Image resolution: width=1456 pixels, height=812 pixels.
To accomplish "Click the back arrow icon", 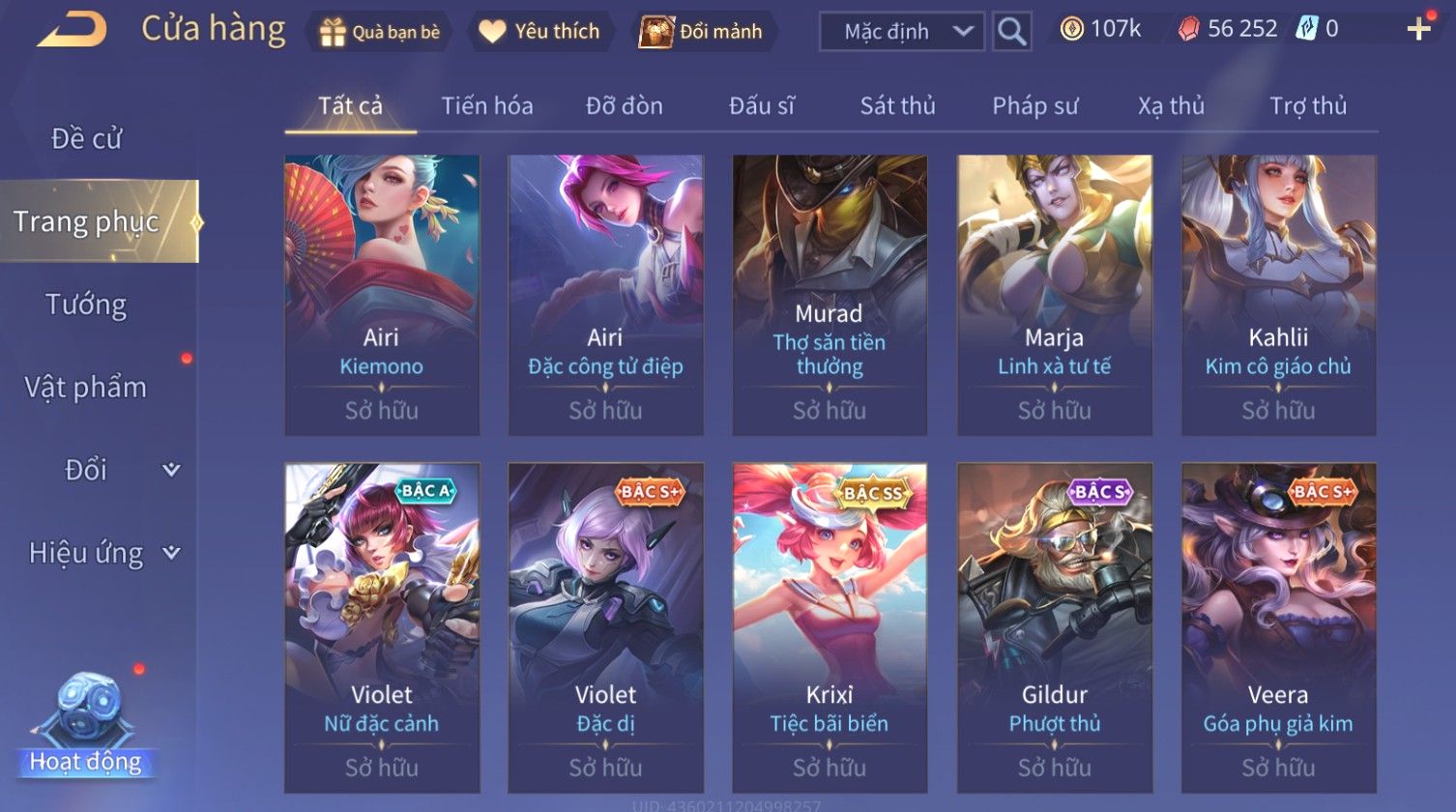I will [x=72, y=30].
